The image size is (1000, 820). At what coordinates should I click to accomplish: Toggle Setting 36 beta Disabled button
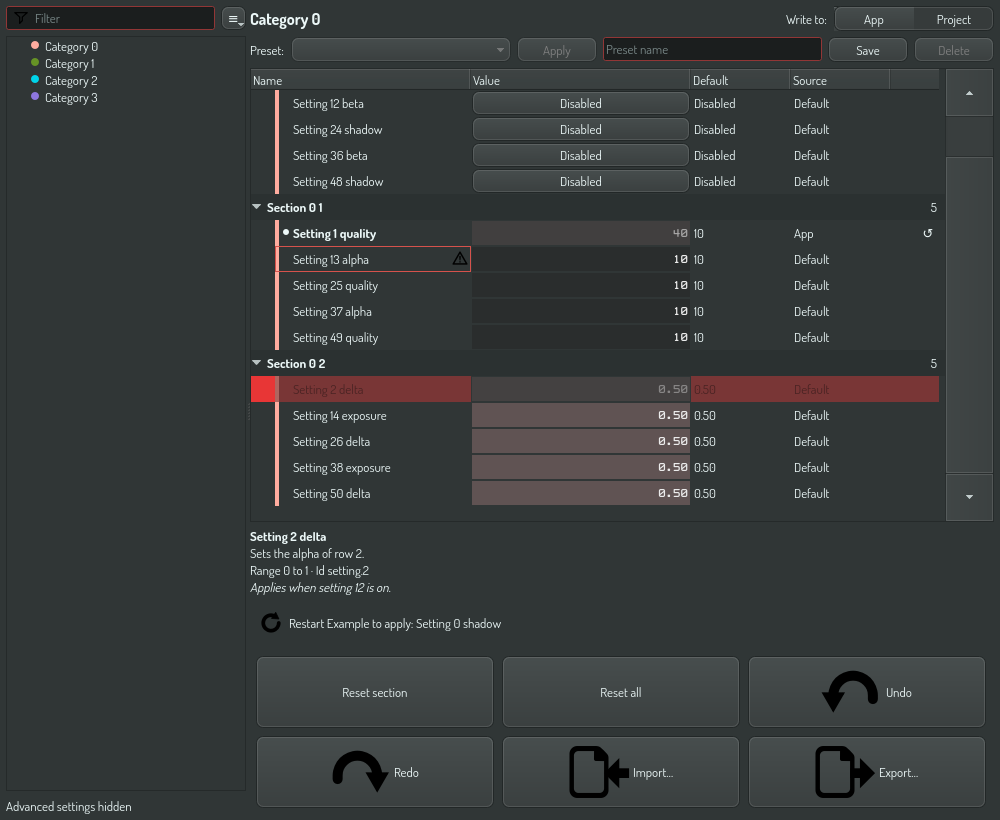[580, 156]
